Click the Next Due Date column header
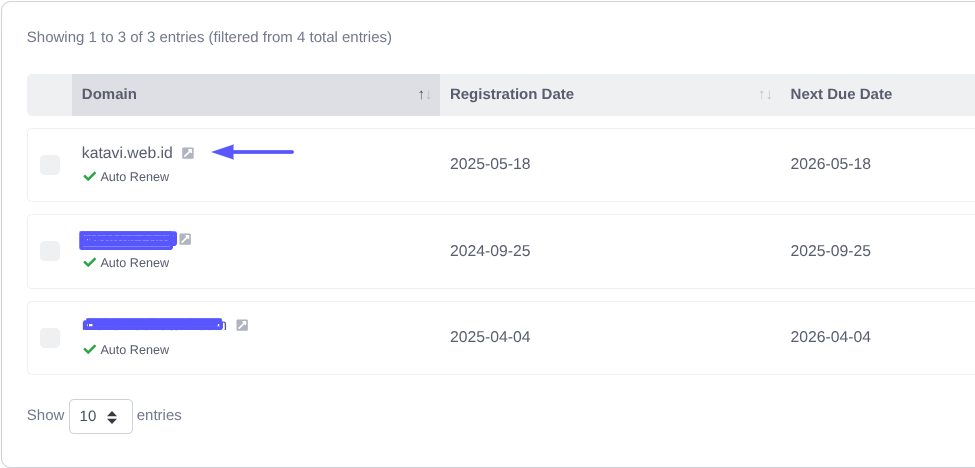 (x=841, y=94)
